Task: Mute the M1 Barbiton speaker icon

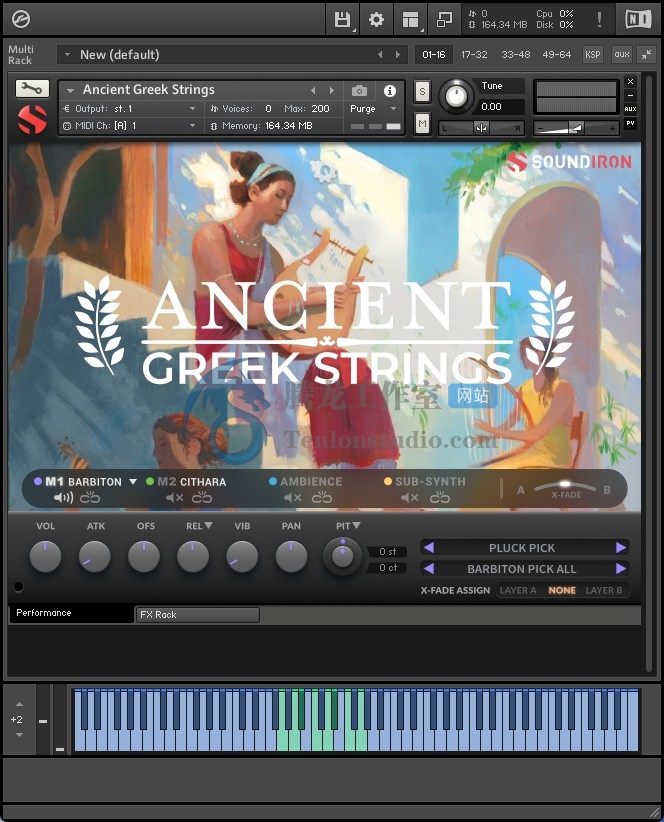Action: (63, 497)
